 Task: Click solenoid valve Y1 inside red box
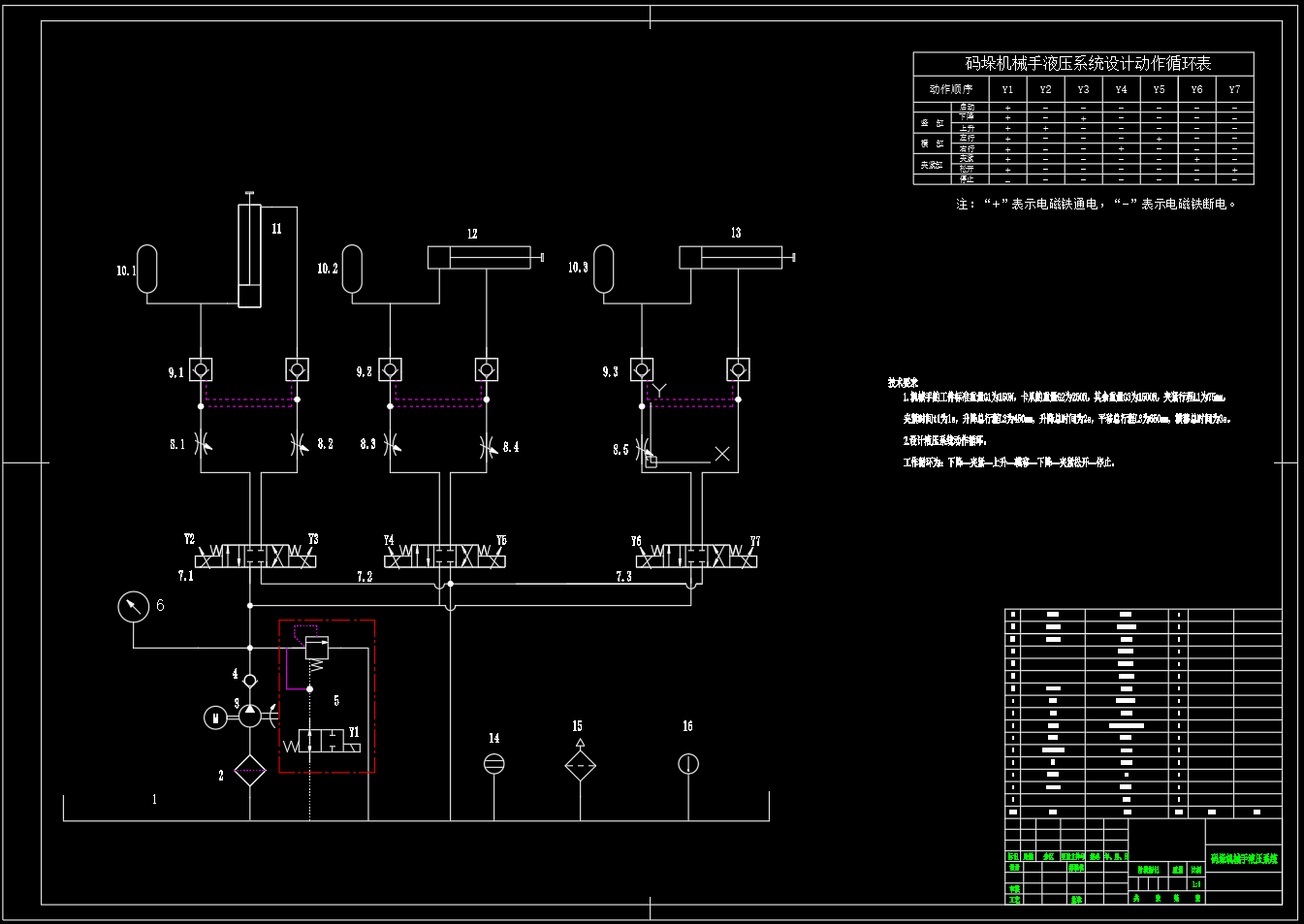(x=323, y=741)
